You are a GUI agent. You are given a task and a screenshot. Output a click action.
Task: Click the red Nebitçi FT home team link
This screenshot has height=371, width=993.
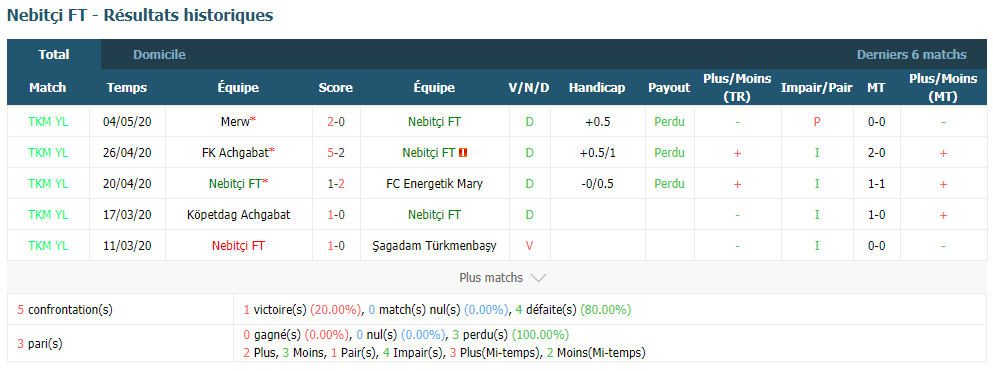click(238, 246)
